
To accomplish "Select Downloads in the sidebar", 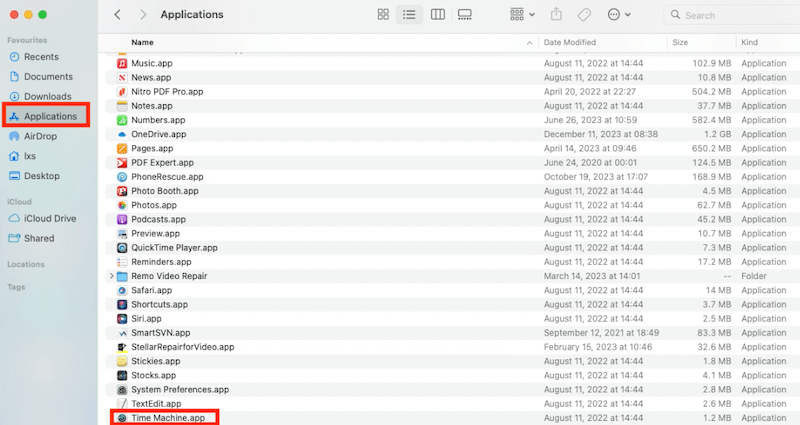I will (x=47, y=96).
